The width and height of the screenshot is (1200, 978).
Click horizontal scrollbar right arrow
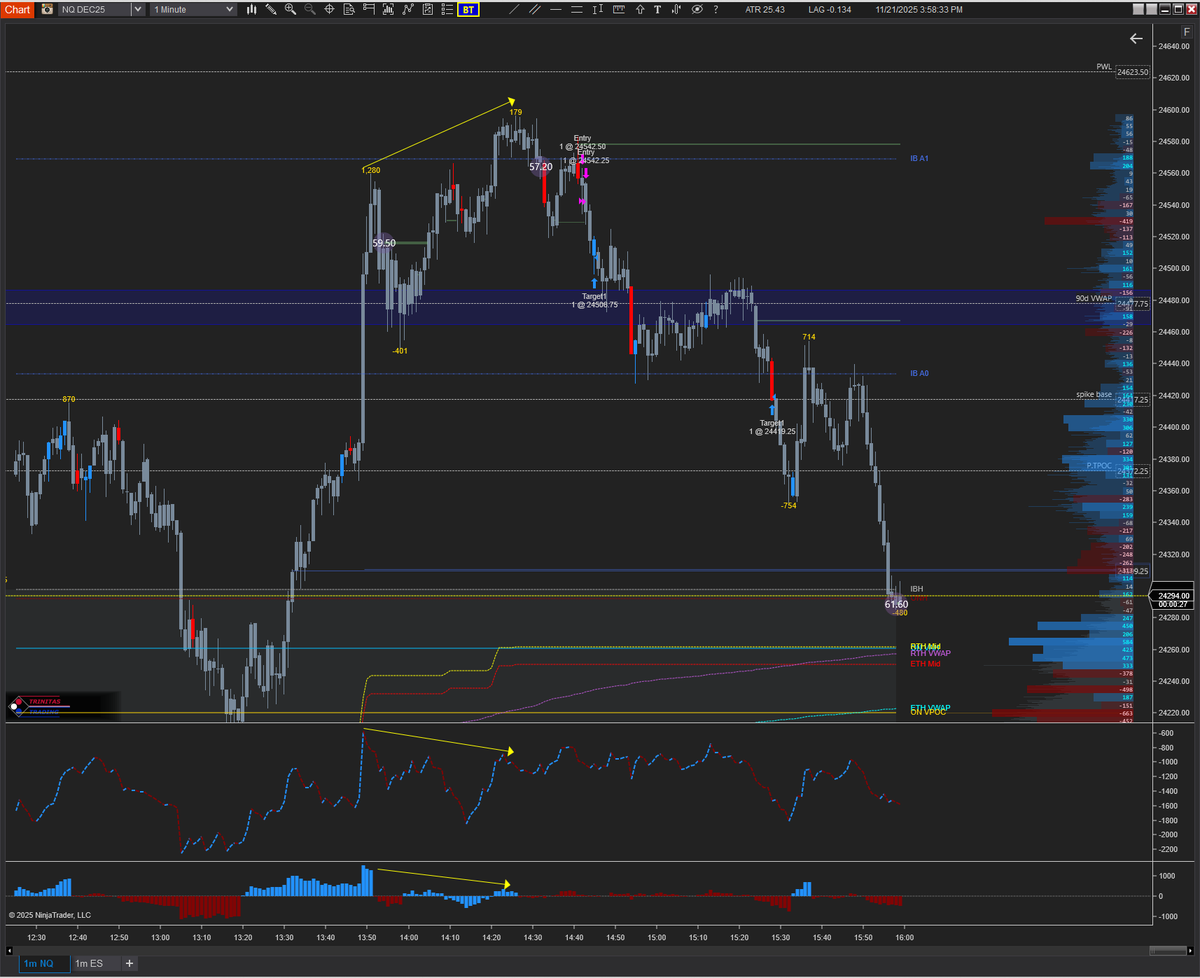1192,949
